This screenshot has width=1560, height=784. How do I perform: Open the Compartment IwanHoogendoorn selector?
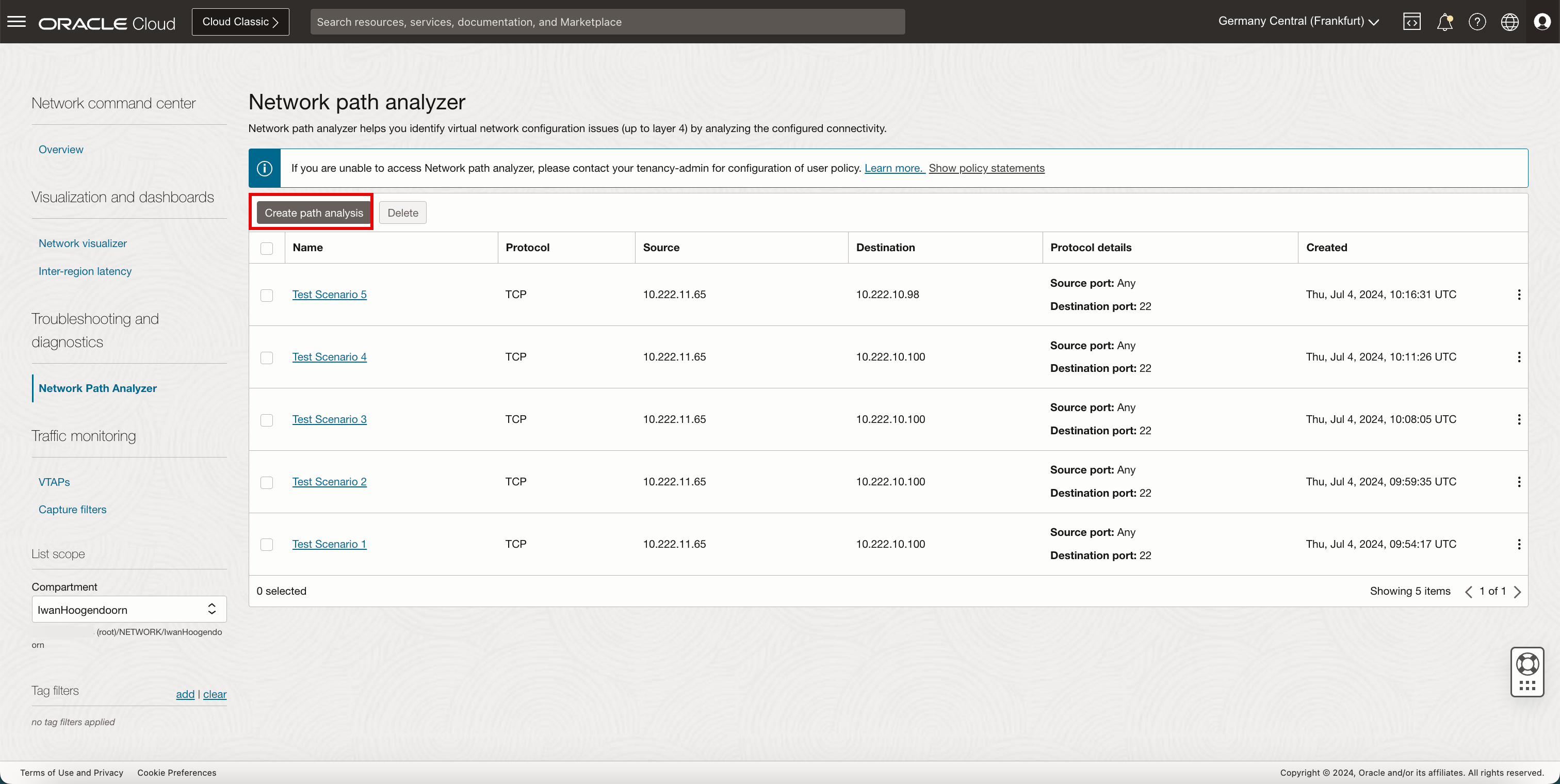pyautogui.click(x=129, y=610)
